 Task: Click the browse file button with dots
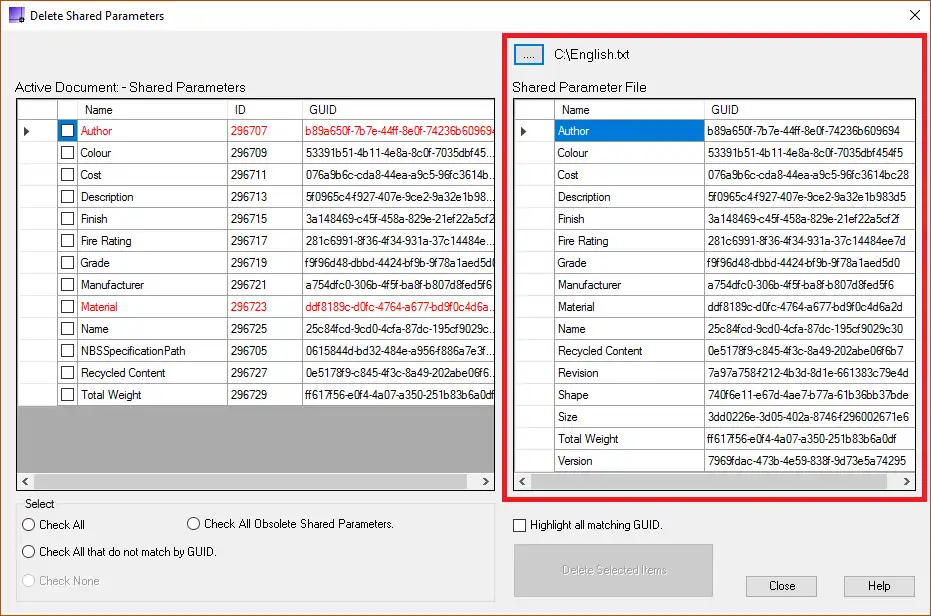coord(528,54)
